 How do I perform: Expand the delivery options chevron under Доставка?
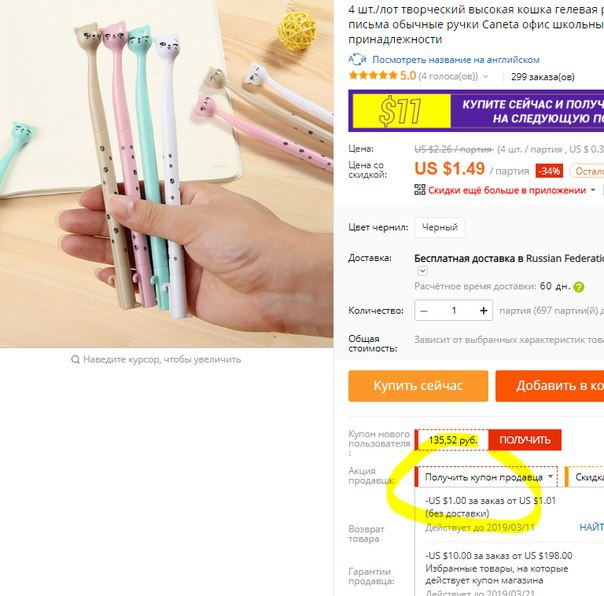pos(423,271)
